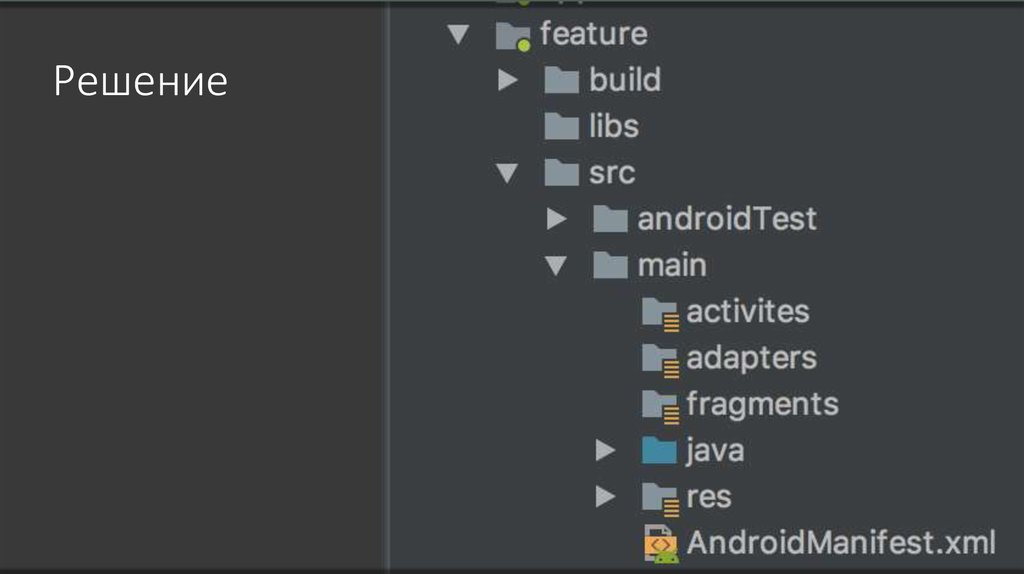Click the Решение slide title text
Viewport: 1024px width, 574px height.
click(x=140, y=81)
